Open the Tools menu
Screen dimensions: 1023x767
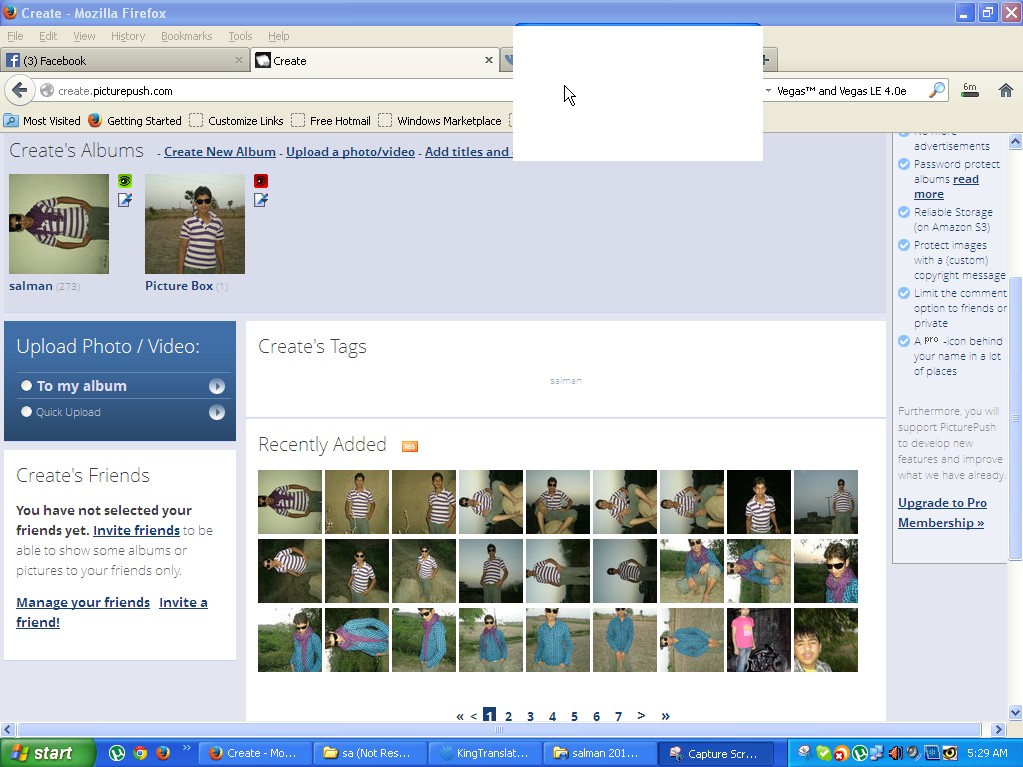pos(240,36)
